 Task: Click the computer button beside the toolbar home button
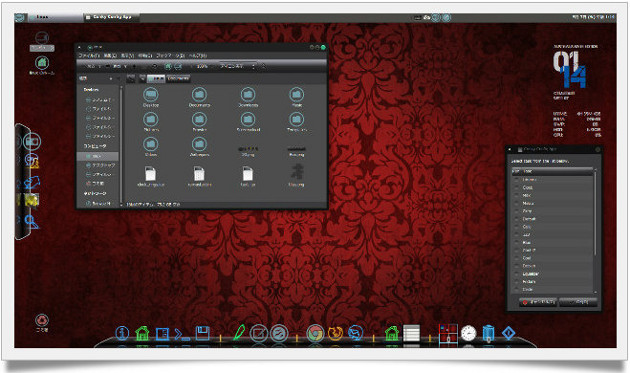click(178, 66)
